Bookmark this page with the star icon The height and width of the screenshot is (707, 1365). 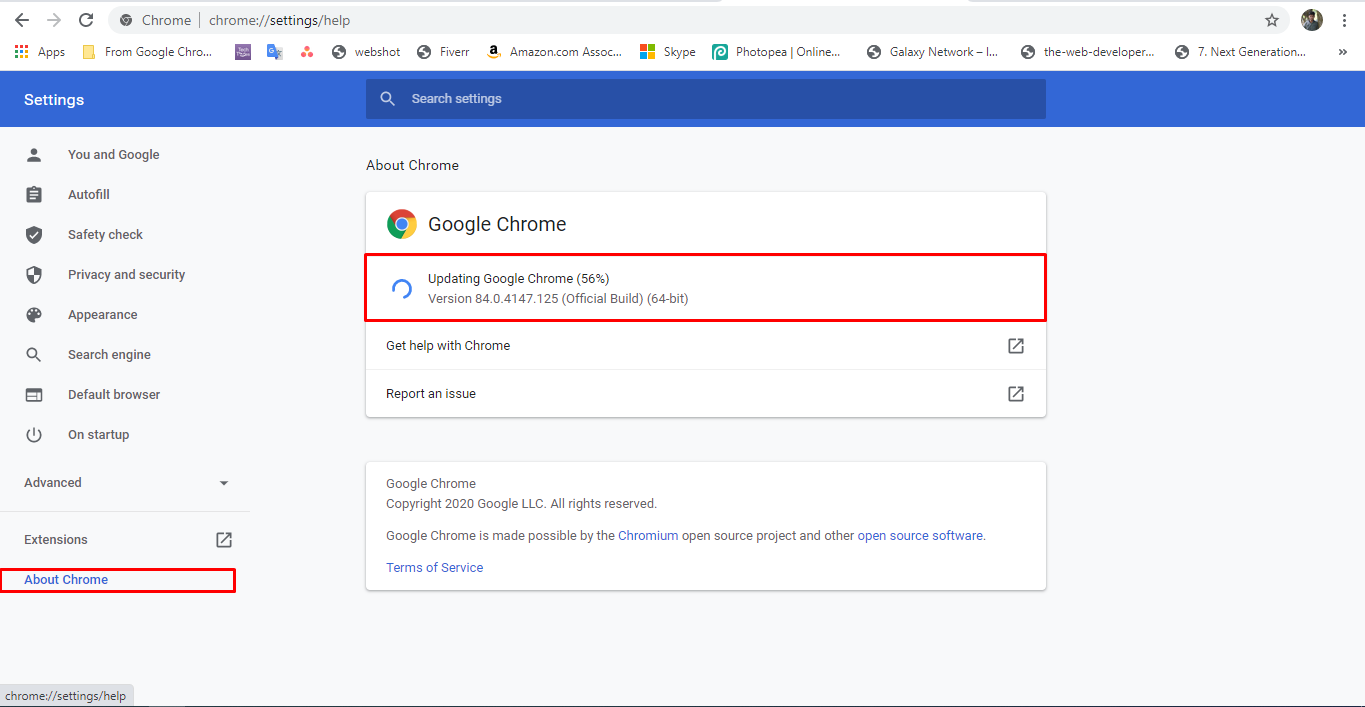(1272, 20)
